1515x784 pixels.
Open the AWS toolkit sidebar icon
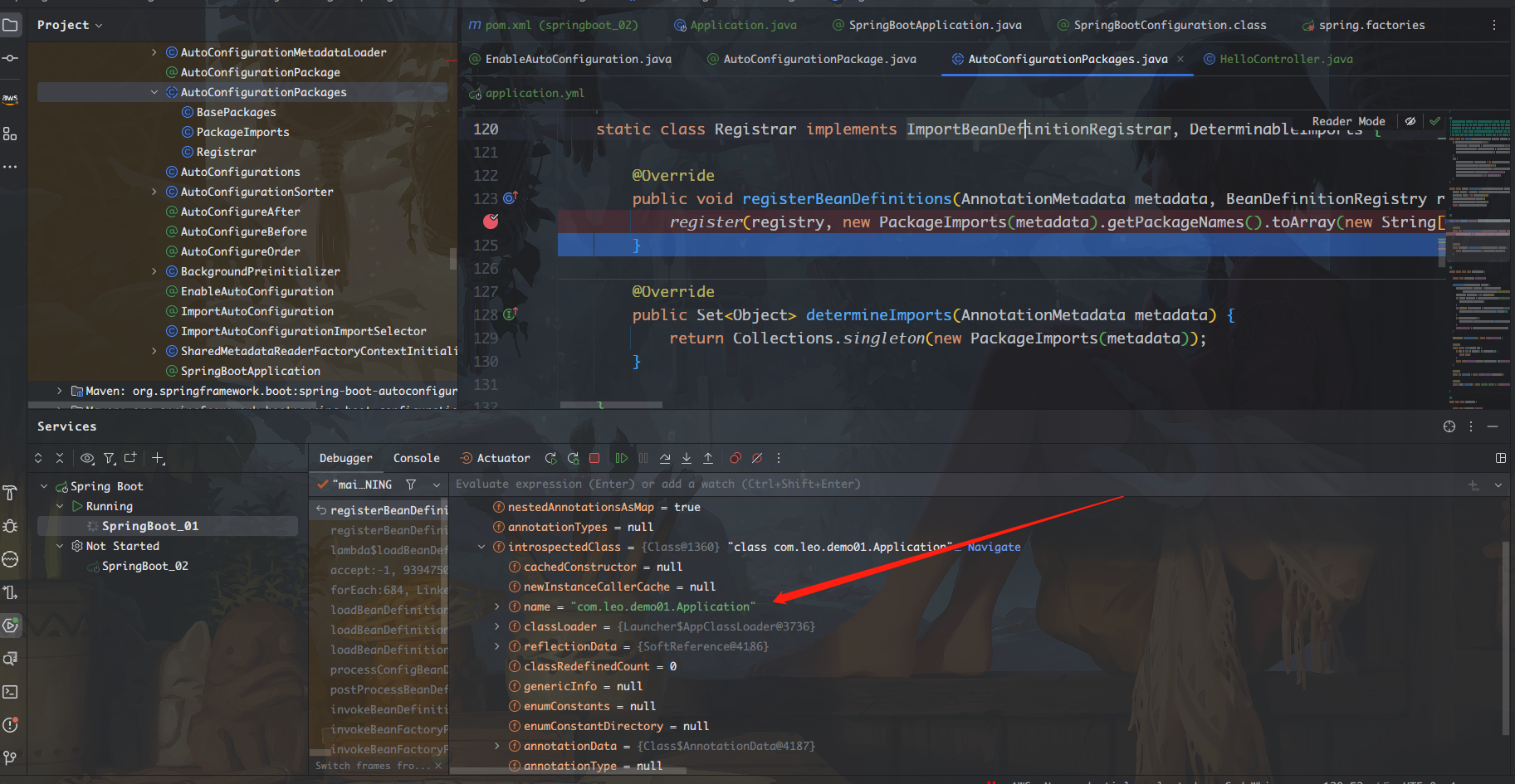point(10,99)
